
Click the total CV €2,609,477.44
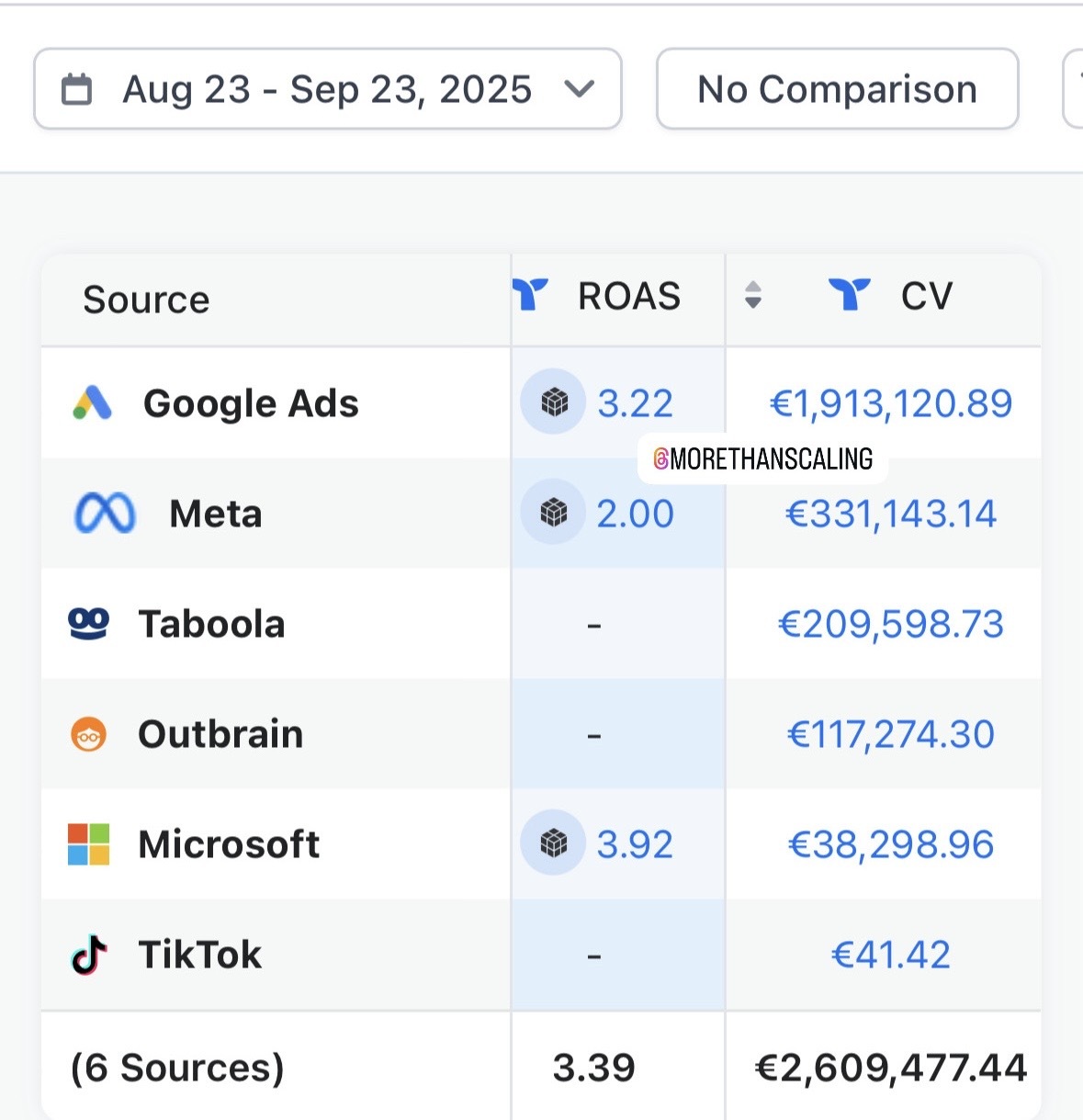[891, 1068]
